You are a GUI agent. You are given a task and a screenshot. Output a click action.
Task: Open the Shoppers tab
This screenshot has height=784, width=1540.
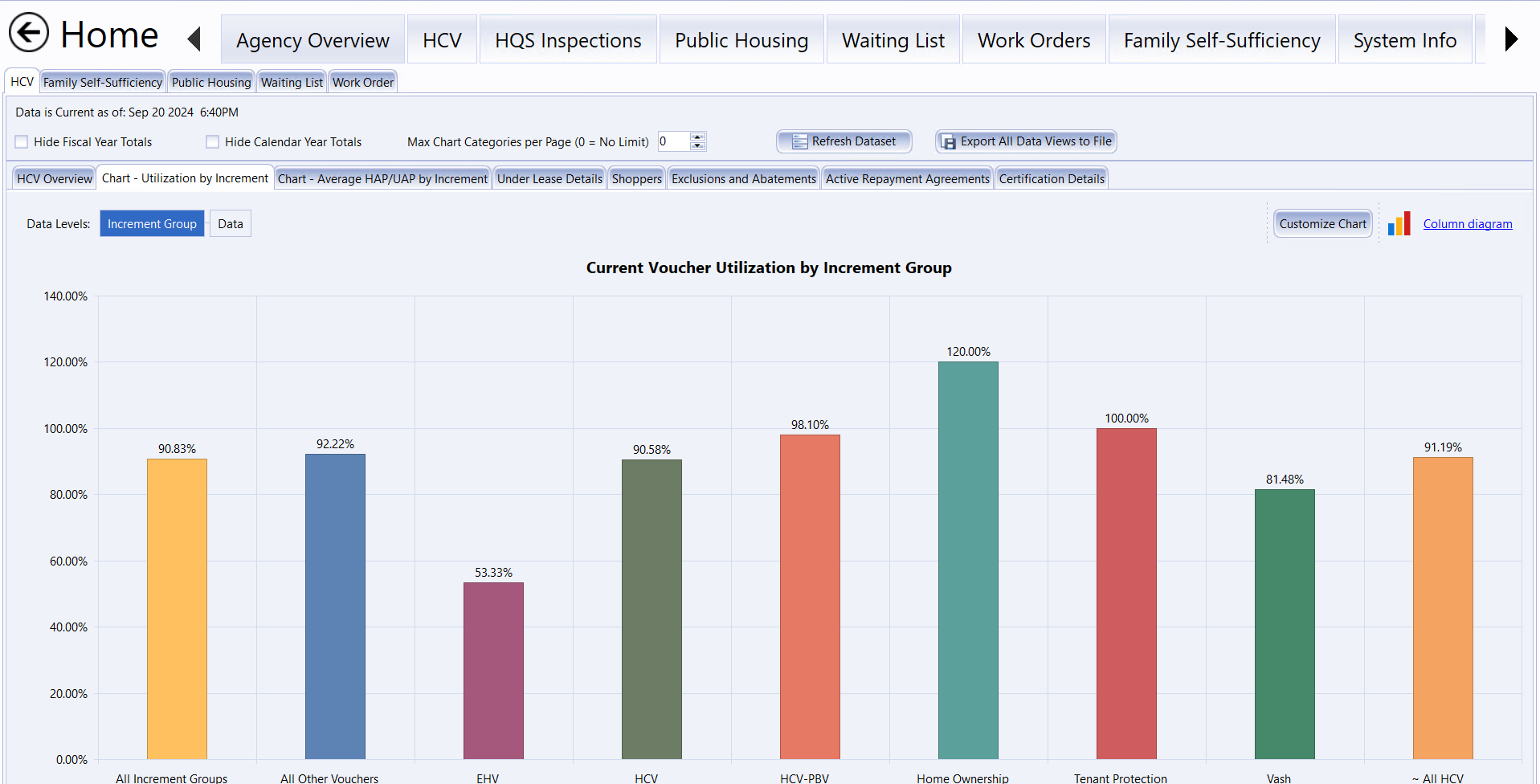click(636, 178)
